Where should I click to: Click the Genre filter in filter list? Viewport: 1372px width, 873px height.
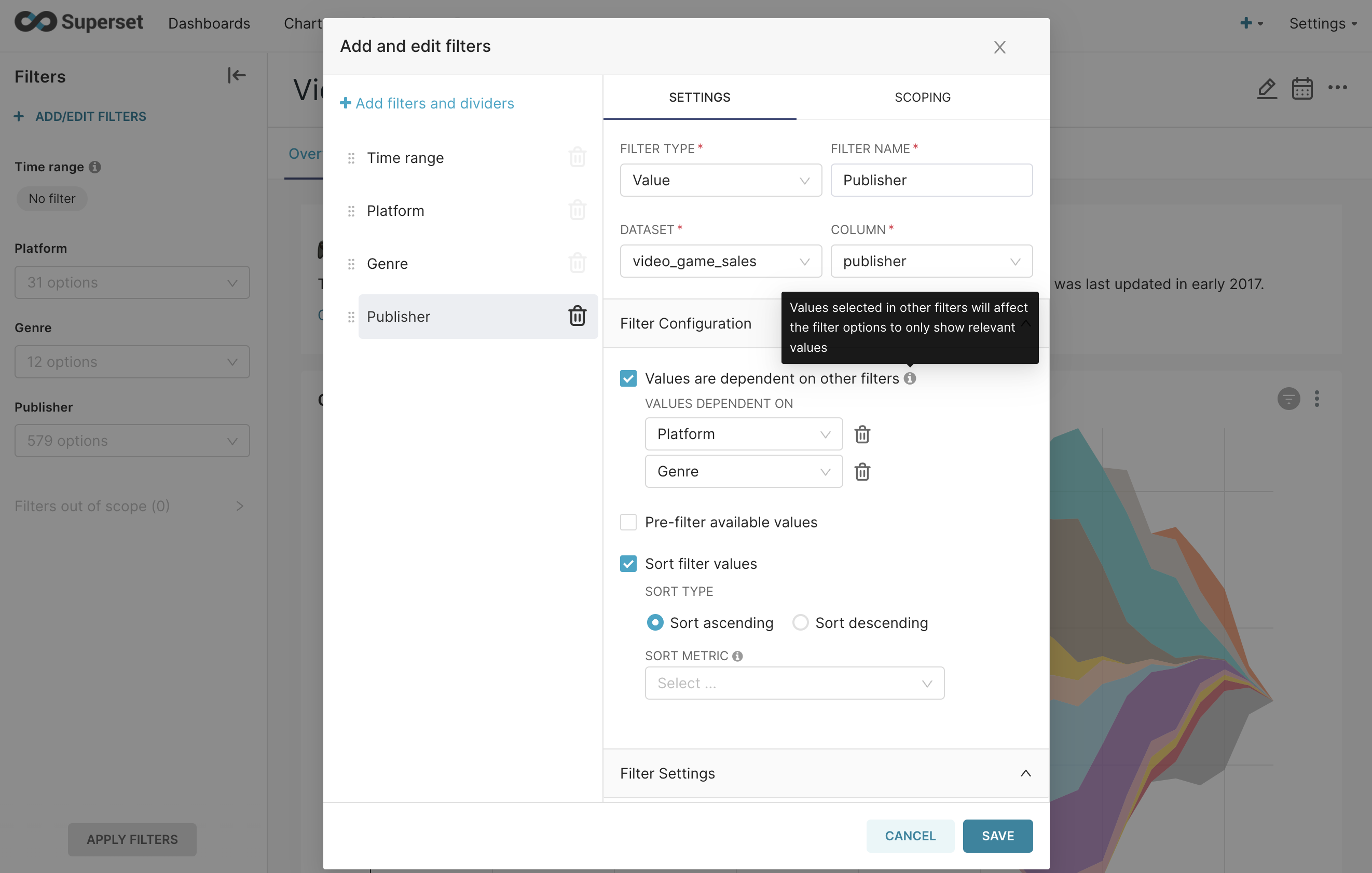pyautogui.click(x=387, y=263)
